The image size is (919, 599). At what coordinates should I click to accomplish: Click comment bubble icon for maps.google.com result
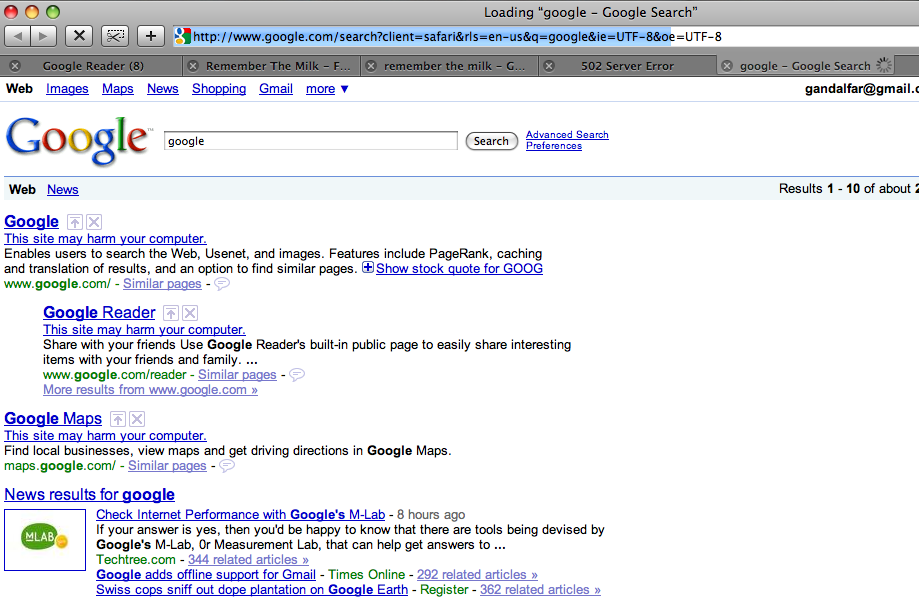tap(227, 466)
